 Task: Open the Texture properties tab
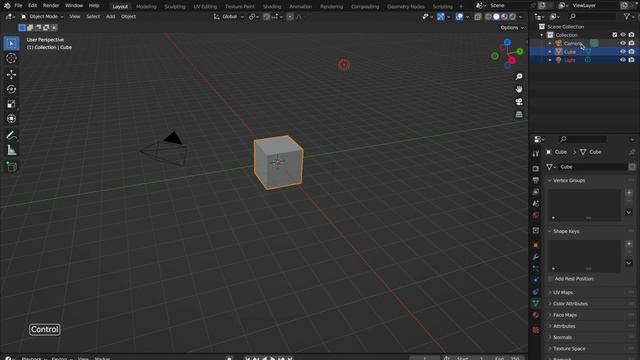(536, 330)
